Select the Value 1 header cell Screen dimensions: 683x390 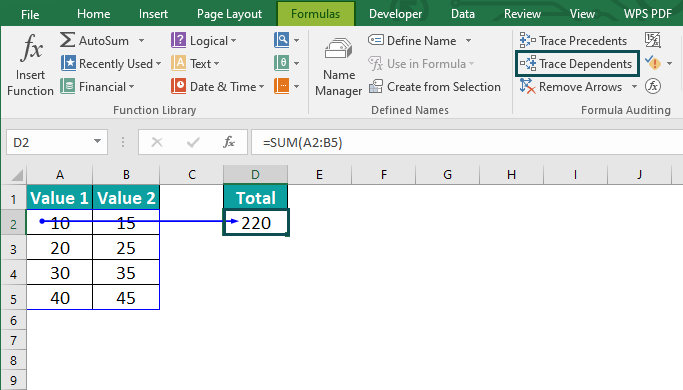pos(60,197)
